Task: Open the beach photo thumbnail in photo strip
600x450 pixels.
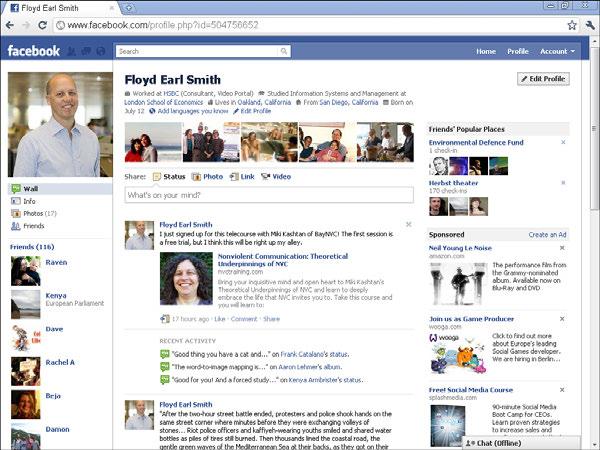Action: click(x=153, y=142)
